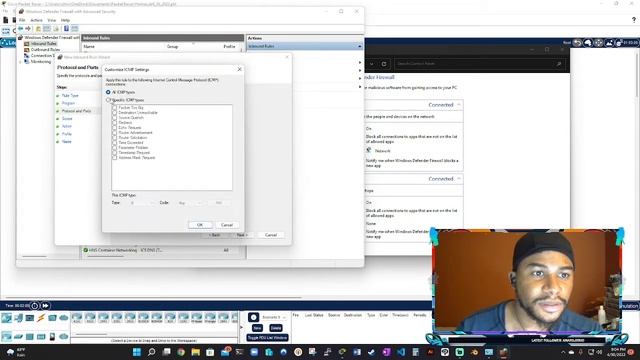Screen dimensions: 640x360
Task: Click the Back arrow in Firewall toolbar
Action: pyautogui.click(x=20, y=29)
